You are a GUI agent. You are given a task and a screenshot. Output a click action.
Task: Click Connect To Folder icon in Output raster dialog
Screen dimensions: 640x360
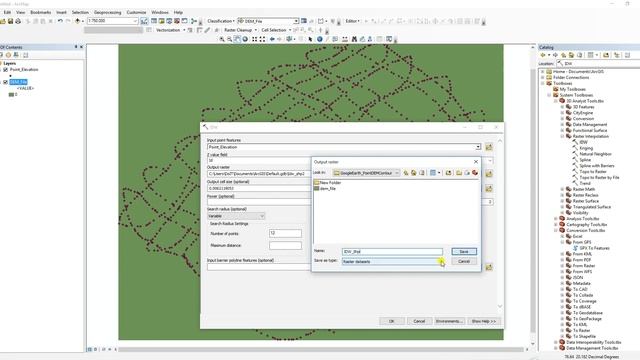449,173
